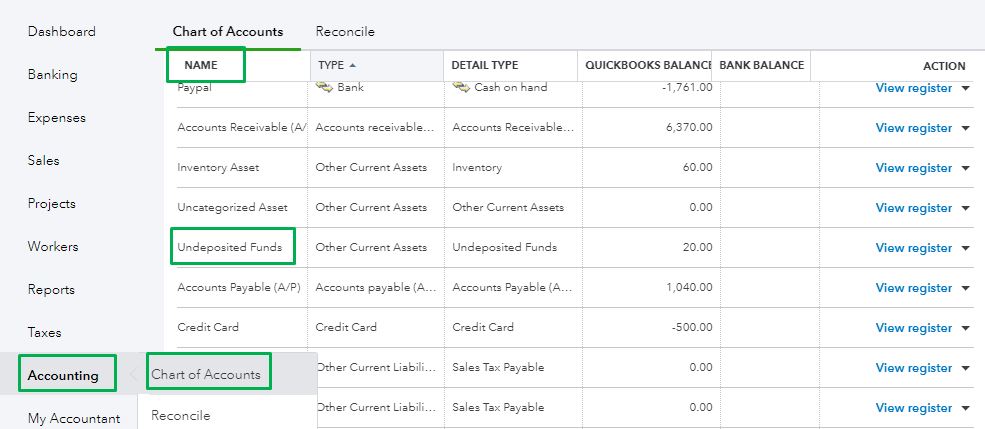Sort by the TYPE column header
985x429 pixels.
(x=331, y=65)
